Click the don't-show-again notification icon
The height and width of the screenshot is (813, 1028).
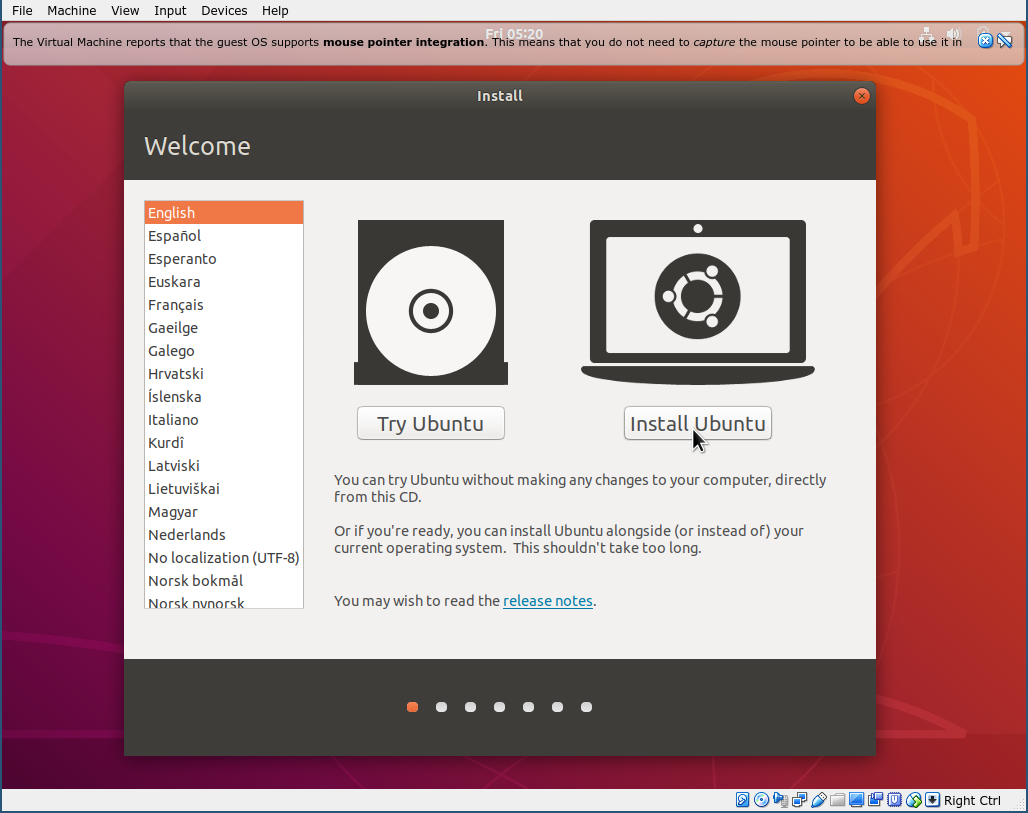tap(1005, 40)
